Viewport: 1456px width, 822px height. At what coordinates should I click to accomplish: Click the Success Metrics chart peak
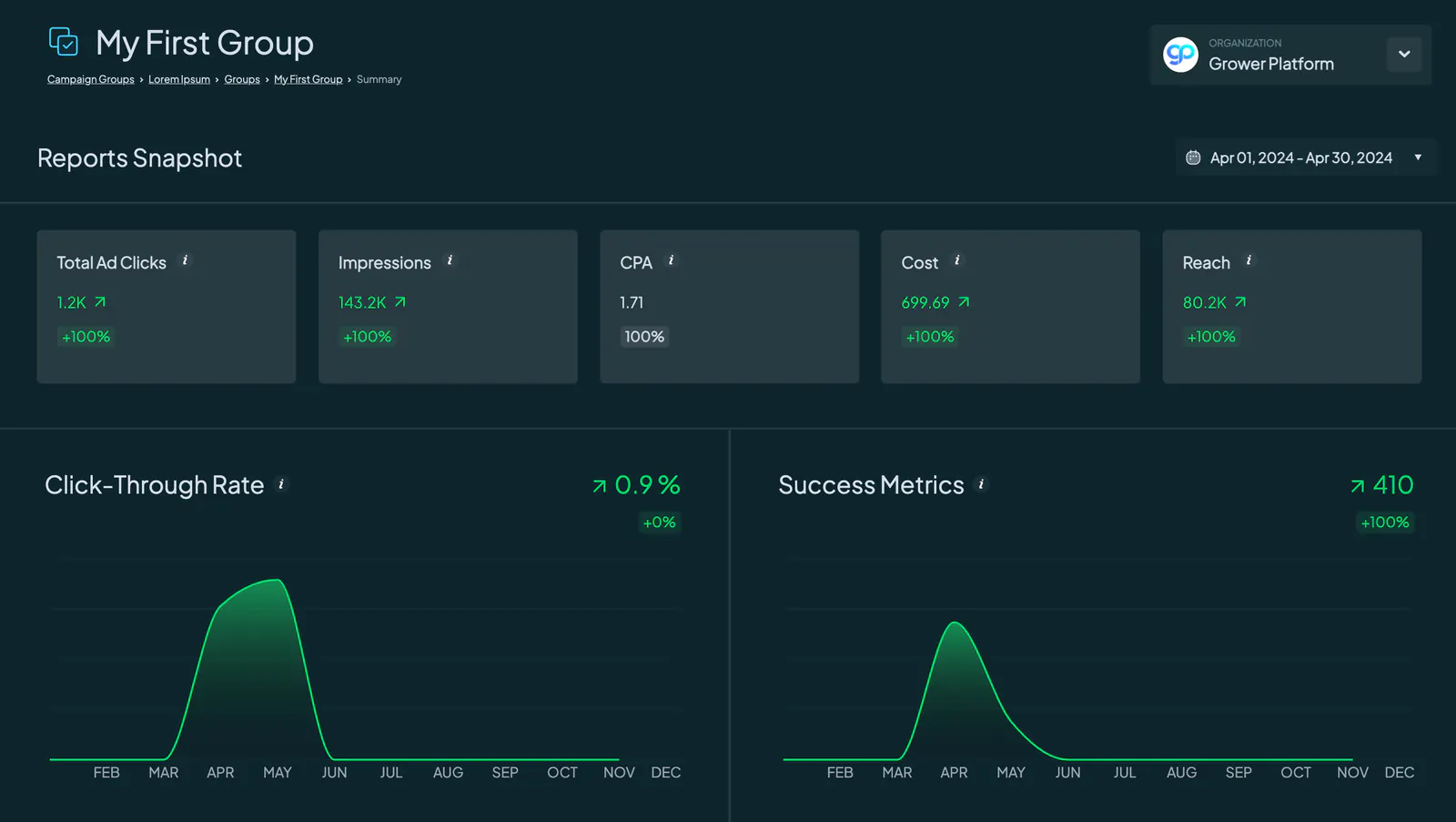(955, 623)
